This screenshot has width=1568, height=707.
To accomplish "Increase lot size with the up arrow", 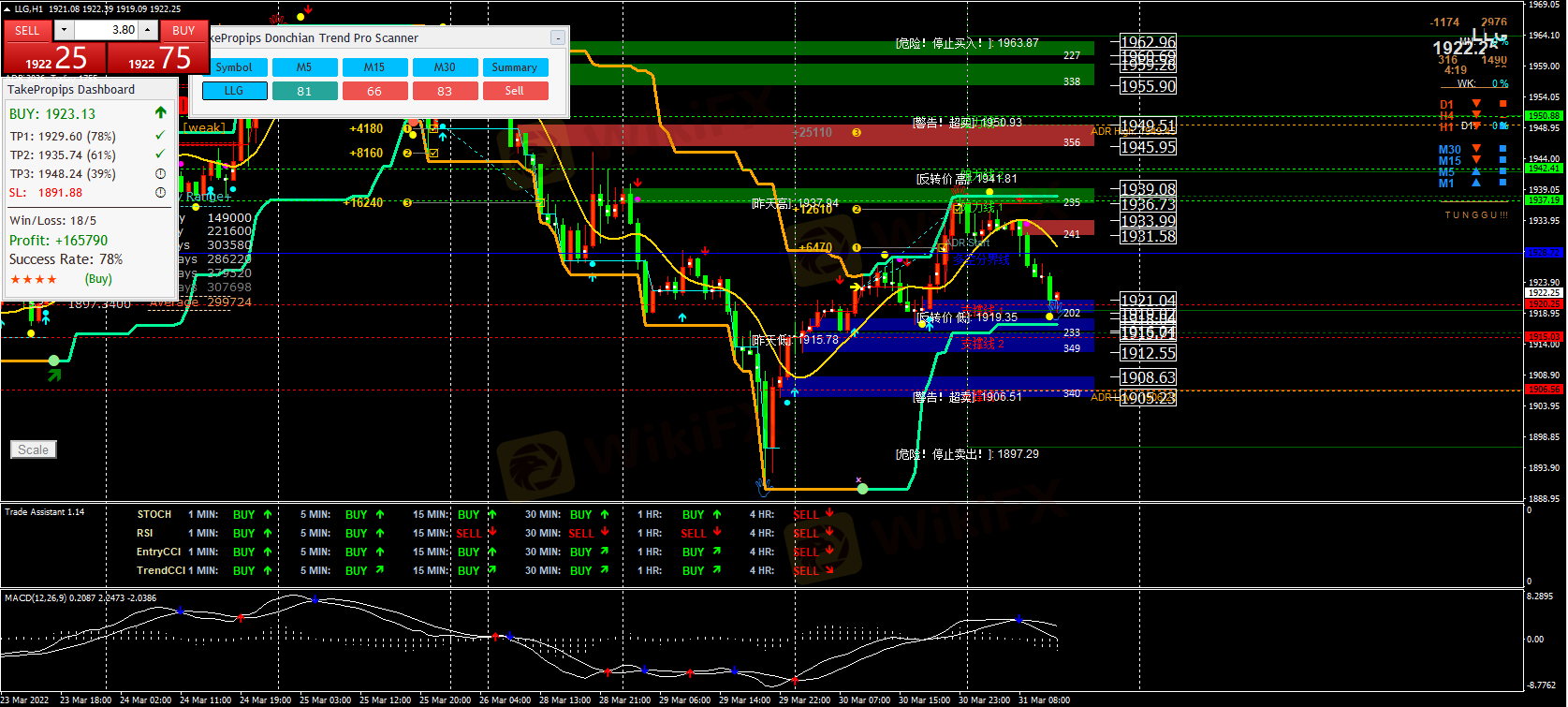I will (x=148, y=30).
